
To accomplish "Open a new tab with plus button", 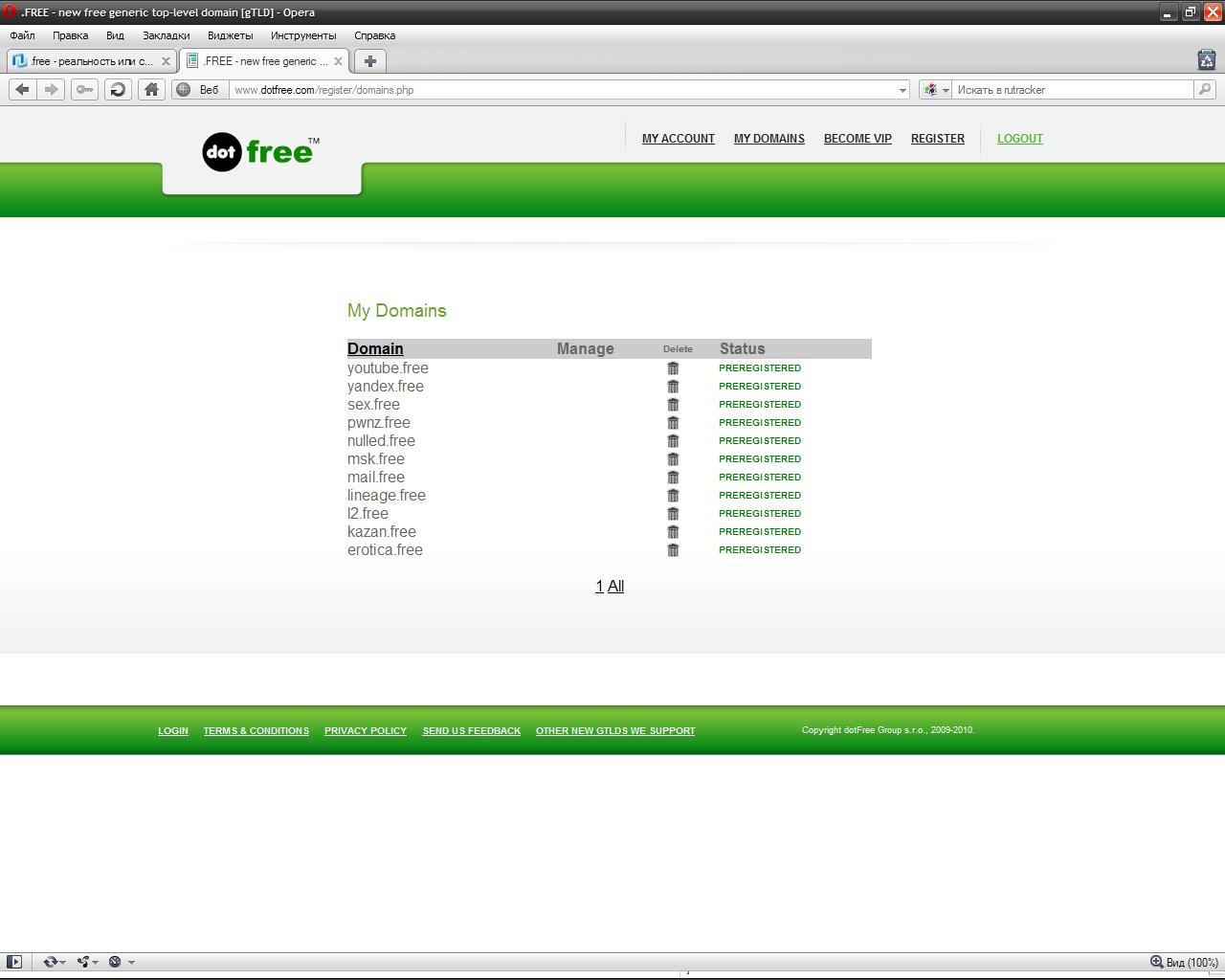I will pos(370,60).
